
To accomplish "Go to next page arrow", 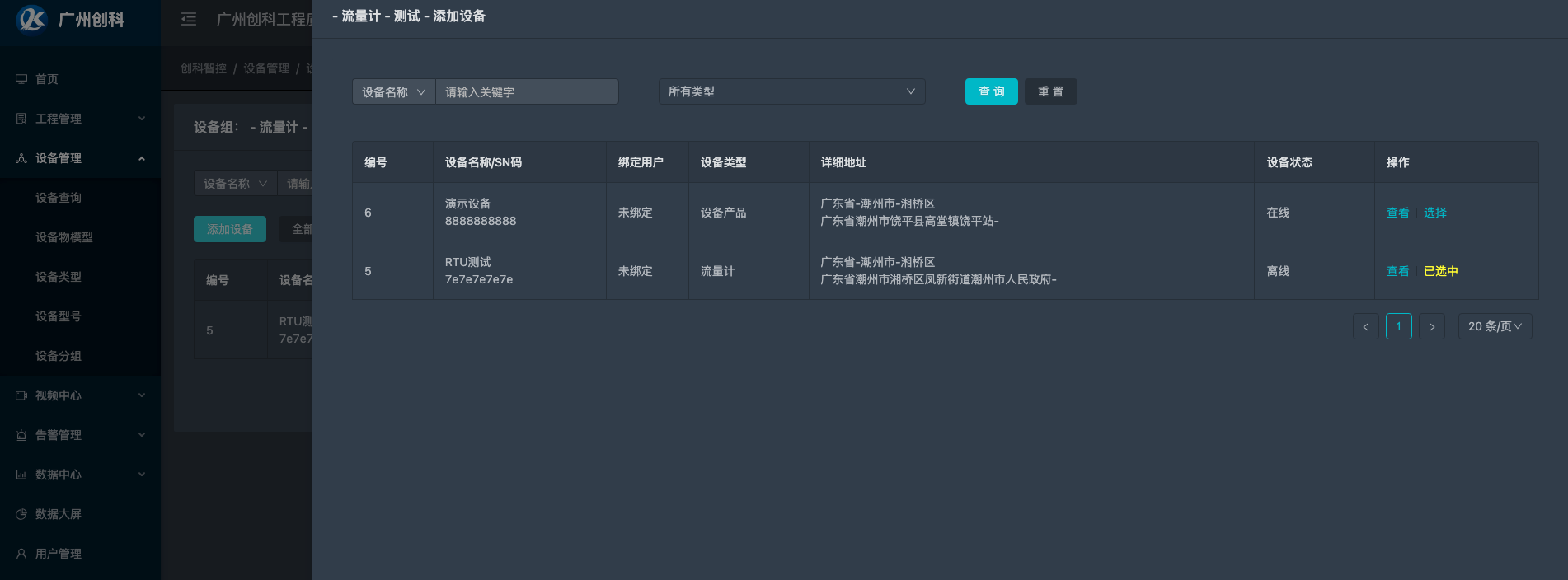I will tap(1432, 326).
